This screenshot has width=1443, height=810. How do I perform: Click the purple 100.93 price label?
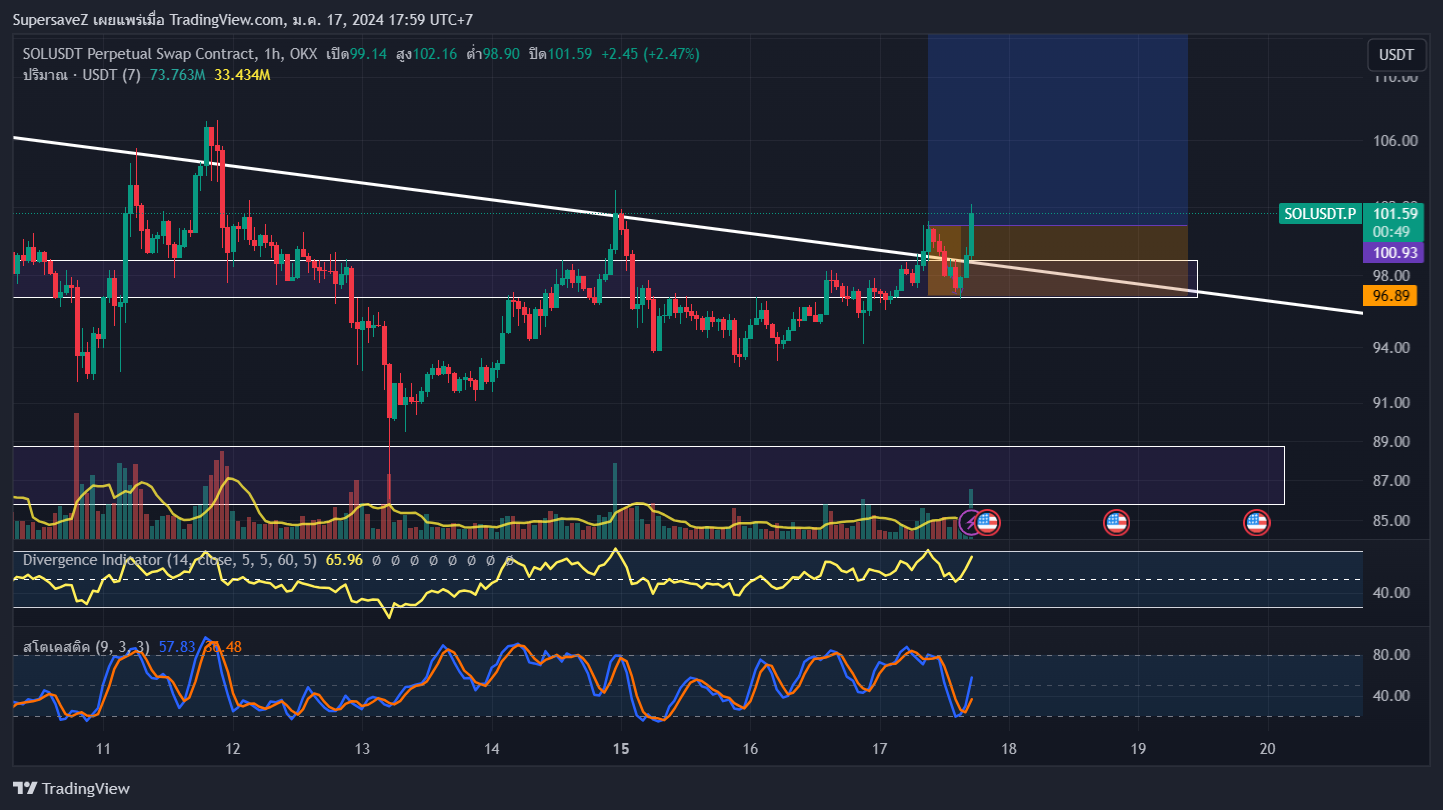(x=1392, y=253)
